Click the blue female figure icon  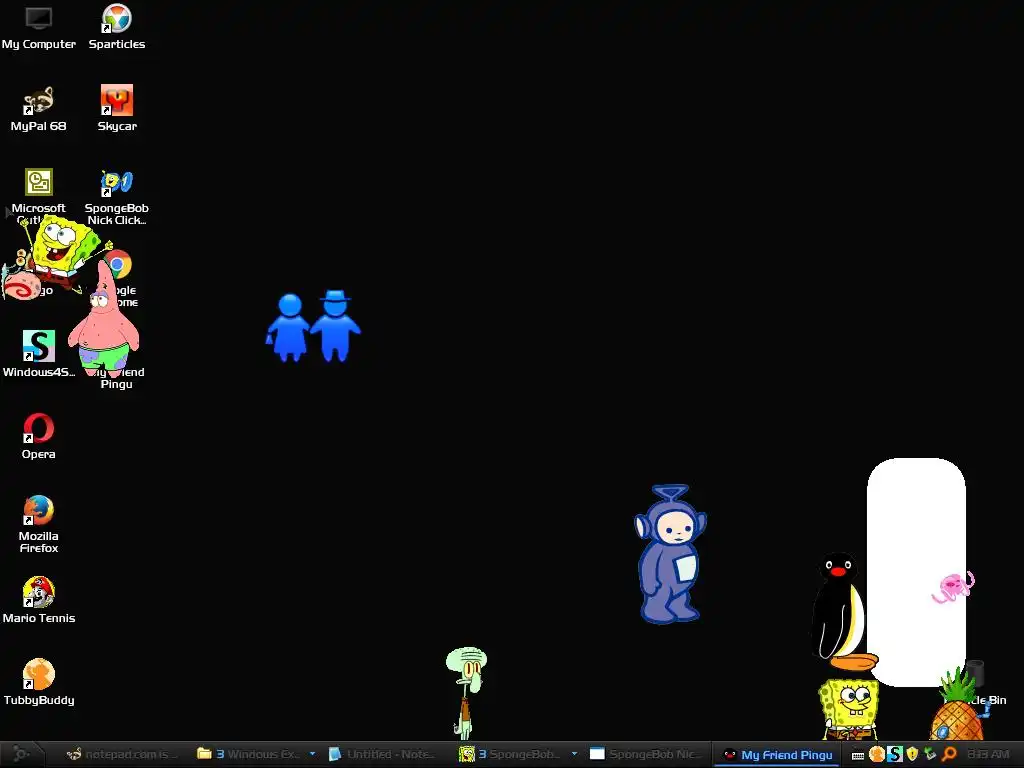pyautogui.click(x=288, y=328)
